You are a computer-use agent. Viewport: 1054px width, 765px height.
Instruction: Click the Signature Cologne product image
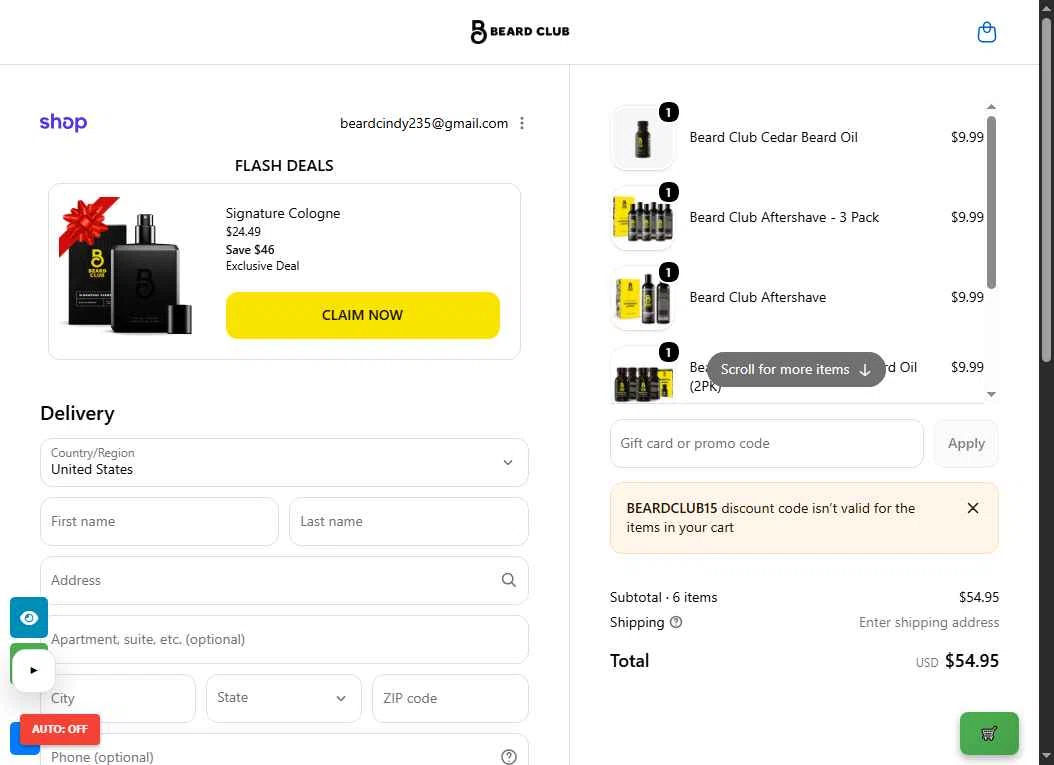(126, 266)
